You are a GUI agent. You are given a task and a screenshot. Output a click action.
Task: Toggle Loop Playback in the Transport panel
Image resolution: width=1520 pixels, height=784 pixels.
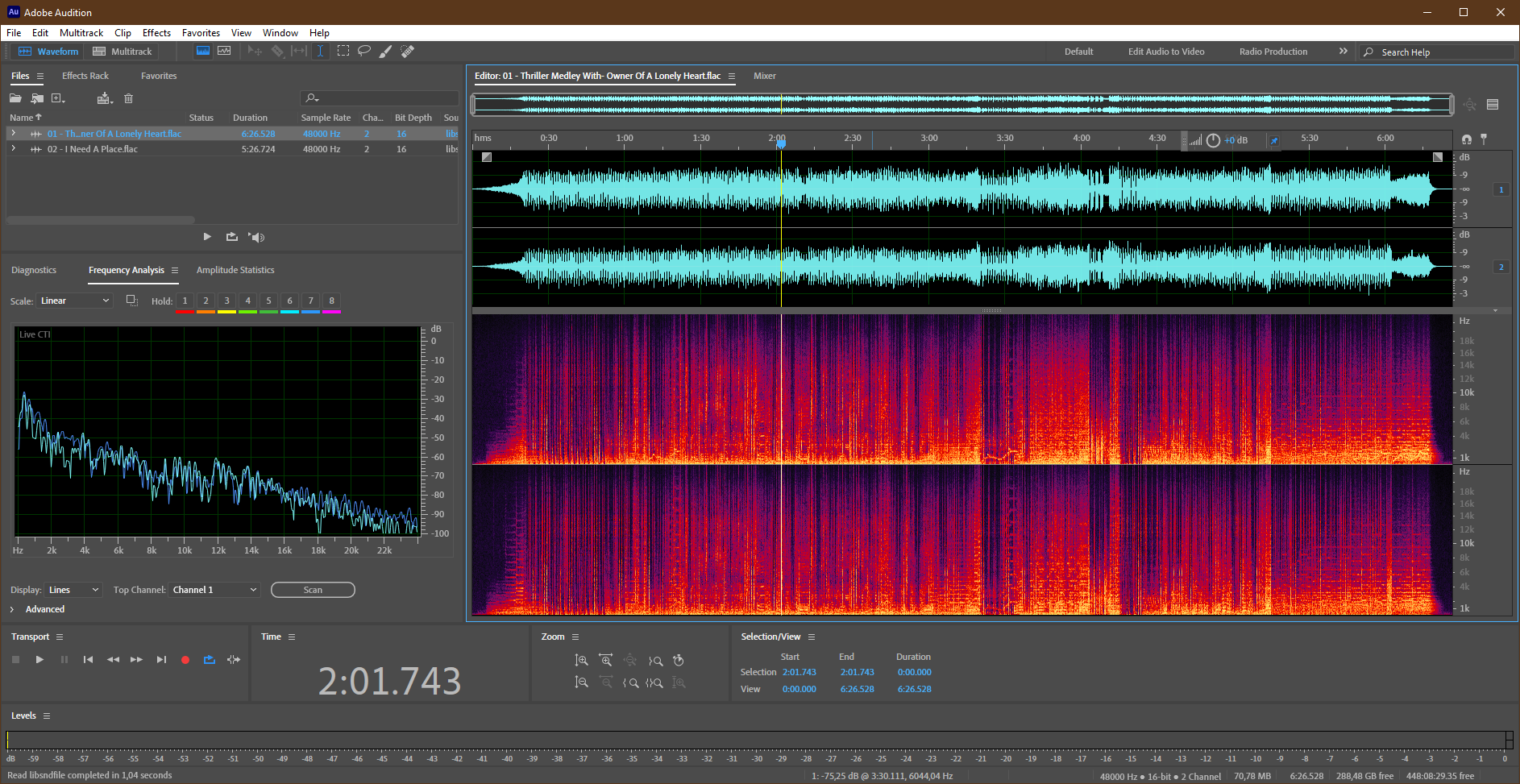coord(210,659)
